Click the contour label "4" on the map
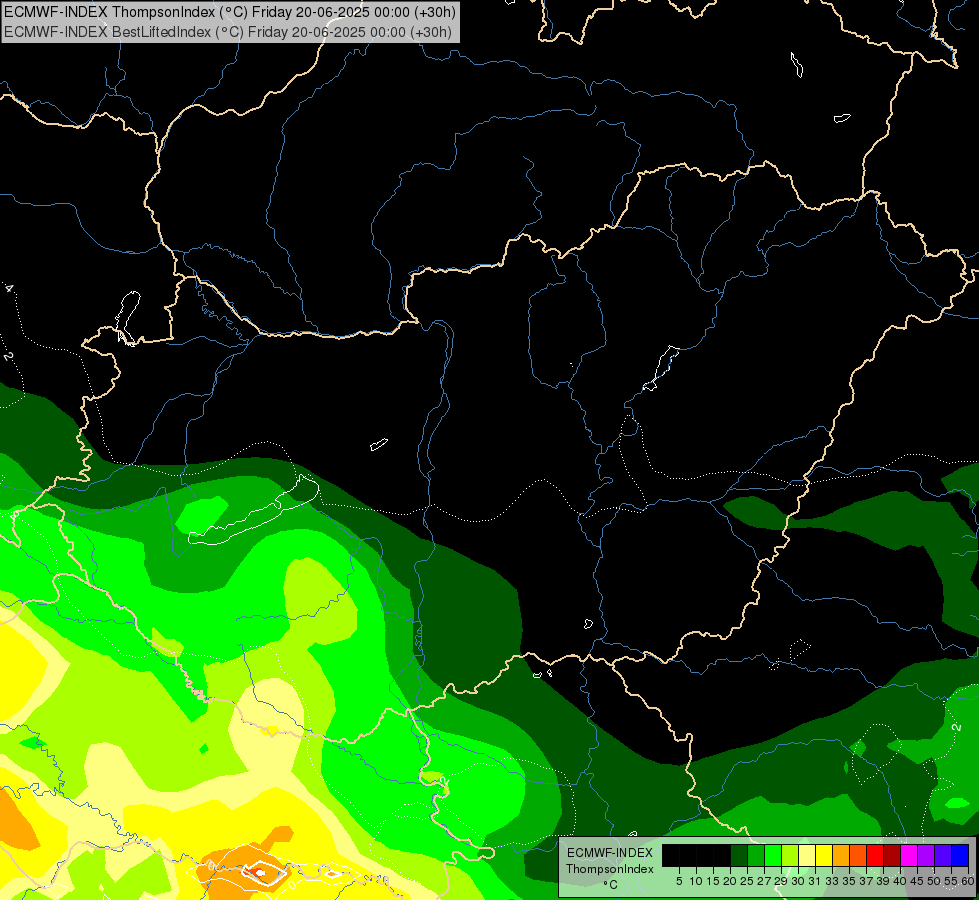Screen dimensions: 979x900 tap(9, 288)
